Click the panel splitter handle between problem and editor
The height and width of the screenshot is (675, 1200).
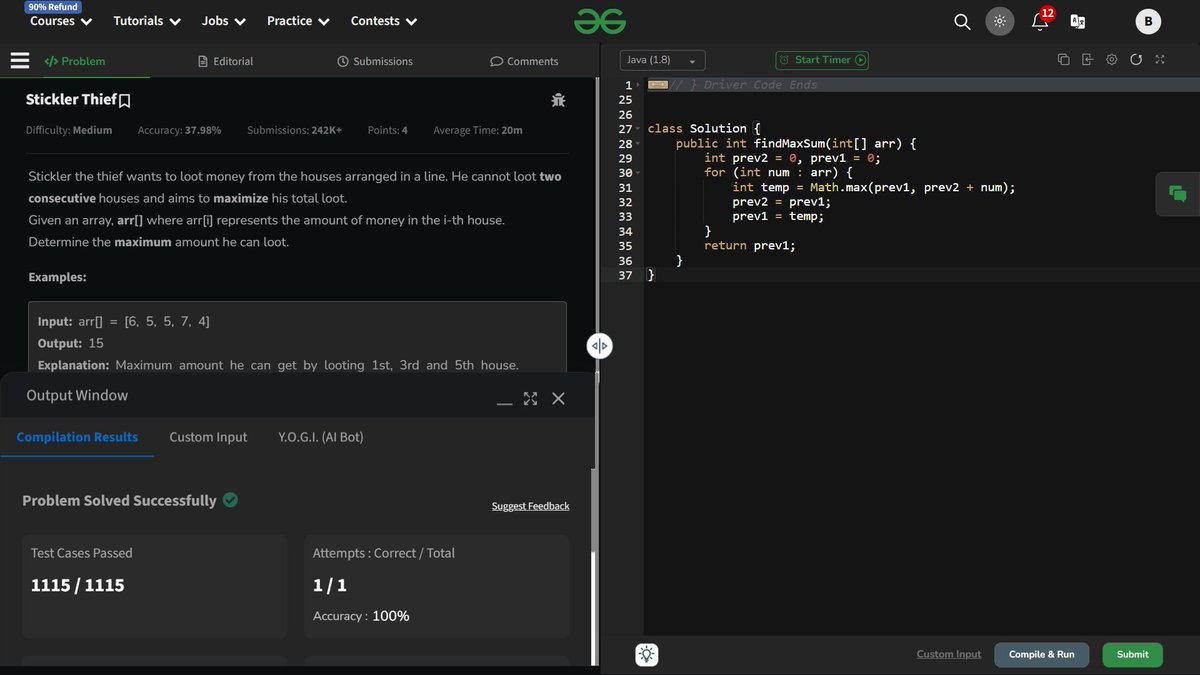599,346
